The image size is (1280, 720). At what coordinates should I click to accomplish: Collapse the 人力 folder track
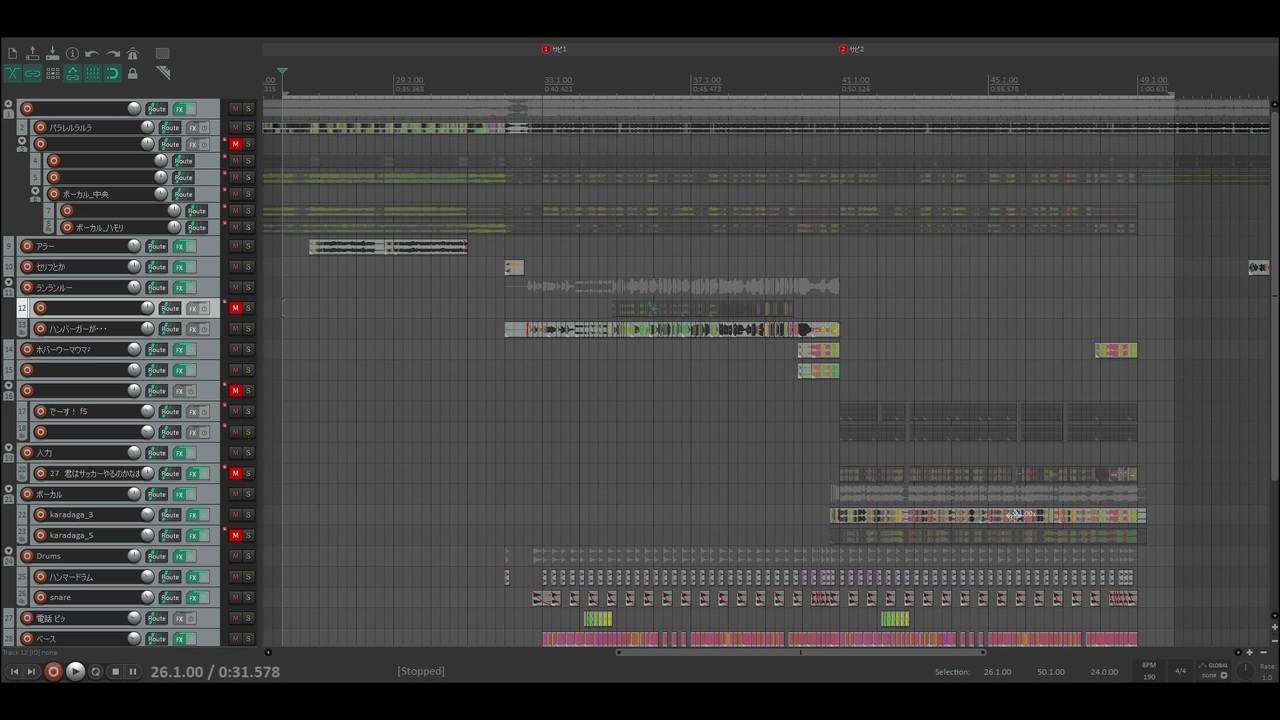(9, 448)
